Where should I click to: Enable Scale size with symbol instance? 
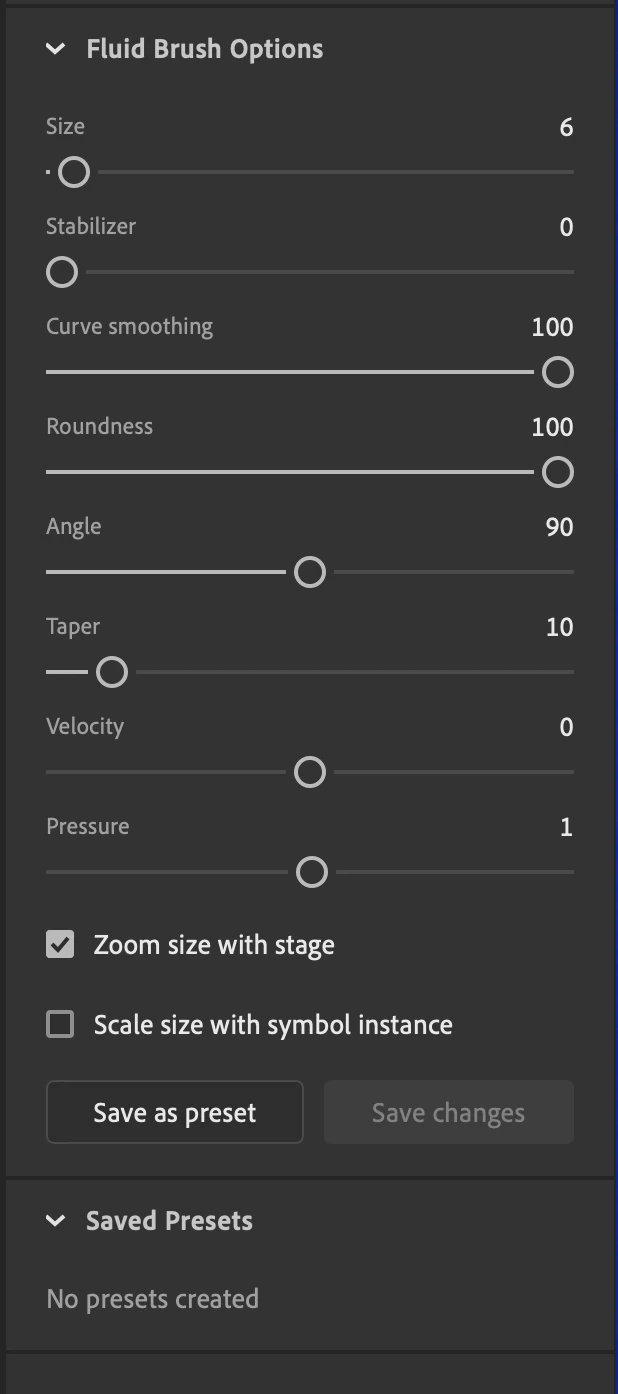(61, 1024)
